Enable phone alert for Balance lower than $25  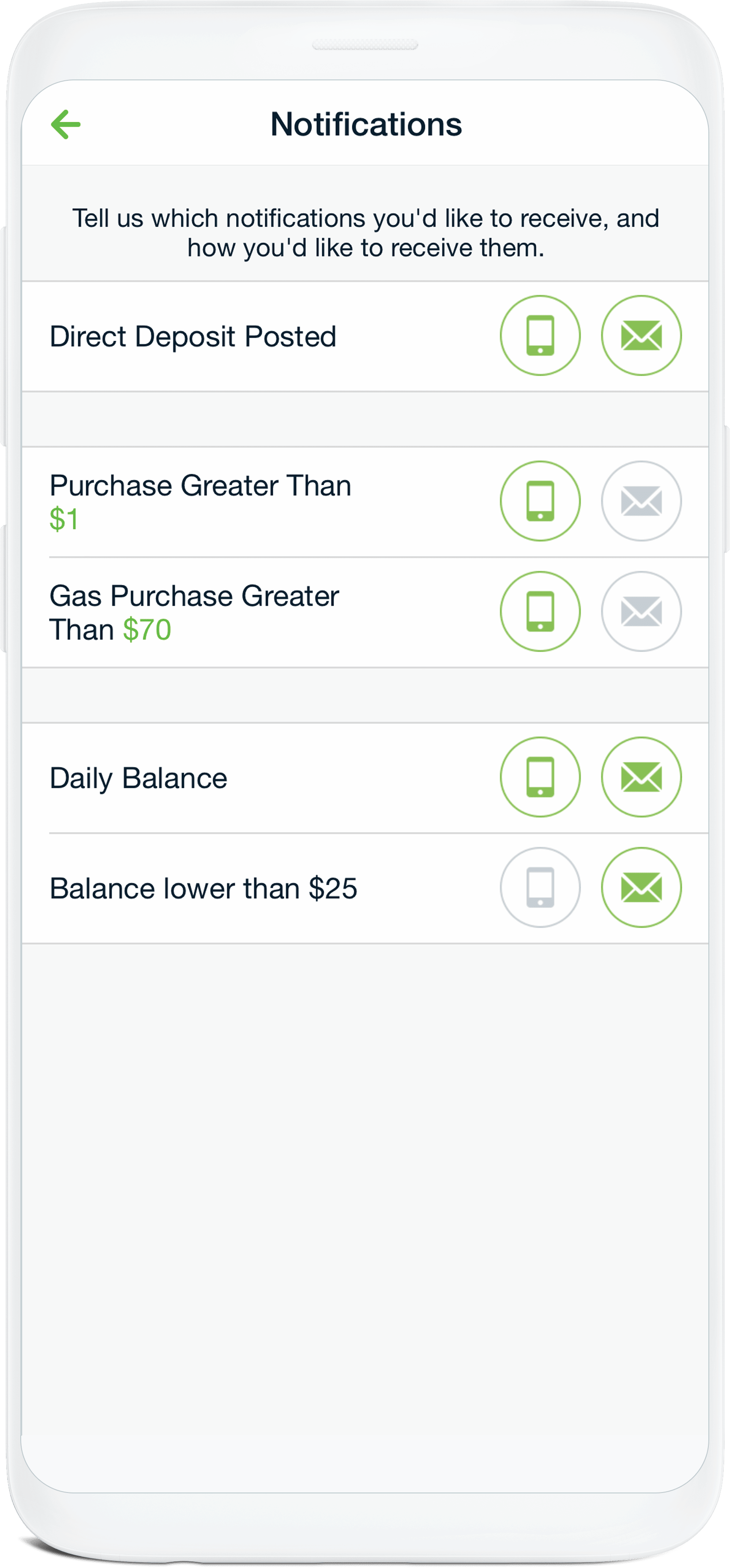point(540,887)
